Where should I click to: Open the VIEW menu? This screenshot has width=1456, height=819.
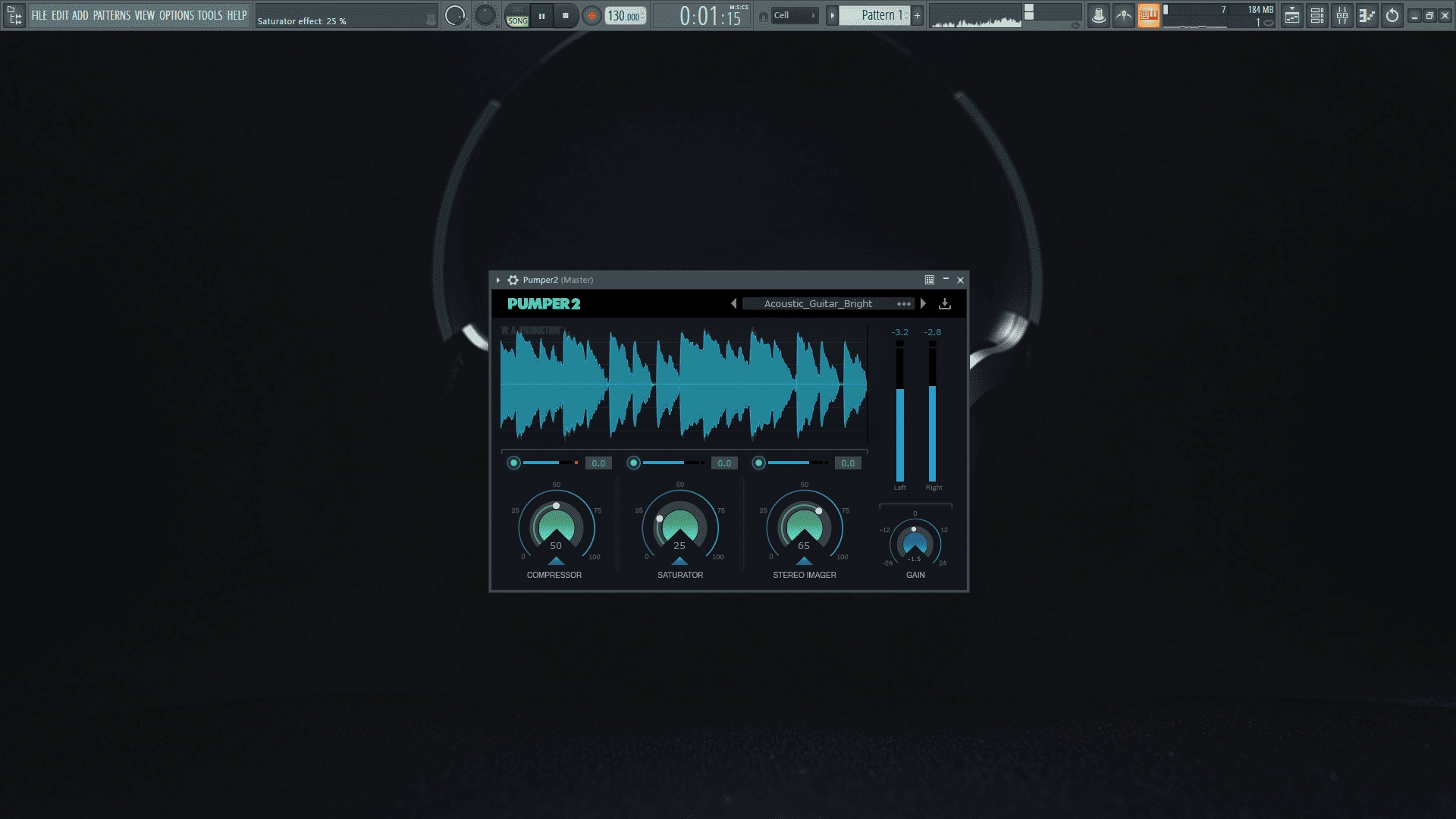pyautogui.click(x=145, y=15)
